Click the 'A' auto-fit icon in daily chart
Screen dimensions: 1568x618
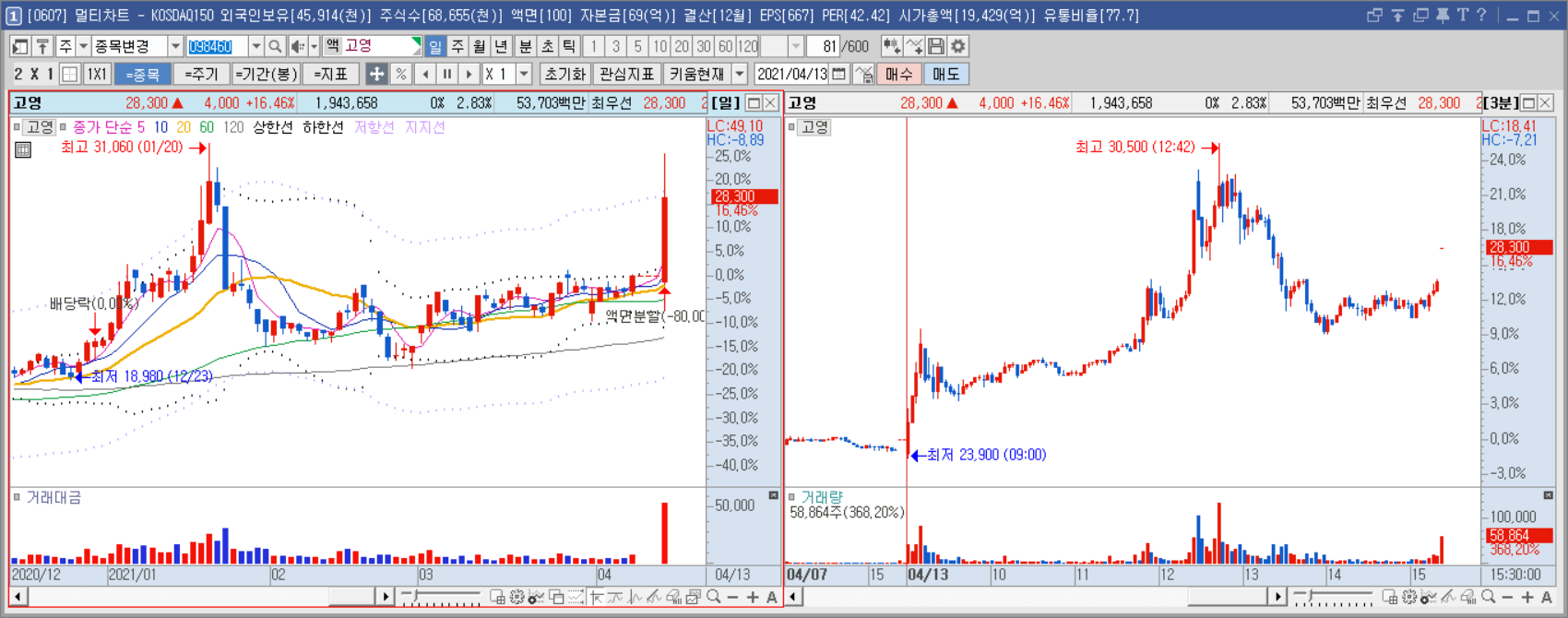(772, 597)
